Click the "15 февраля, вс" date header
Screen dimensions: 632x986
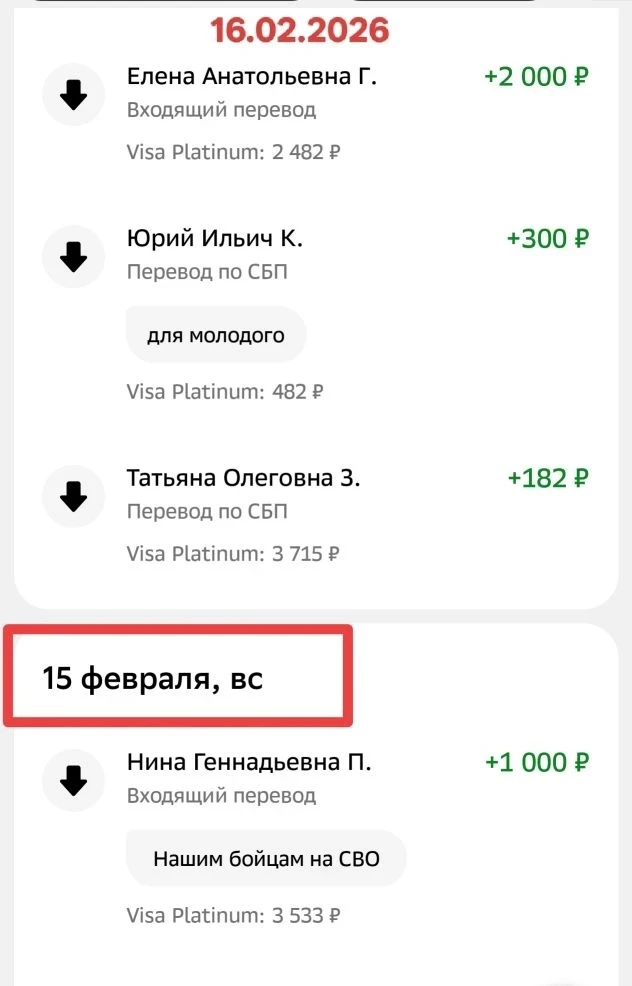152,679
